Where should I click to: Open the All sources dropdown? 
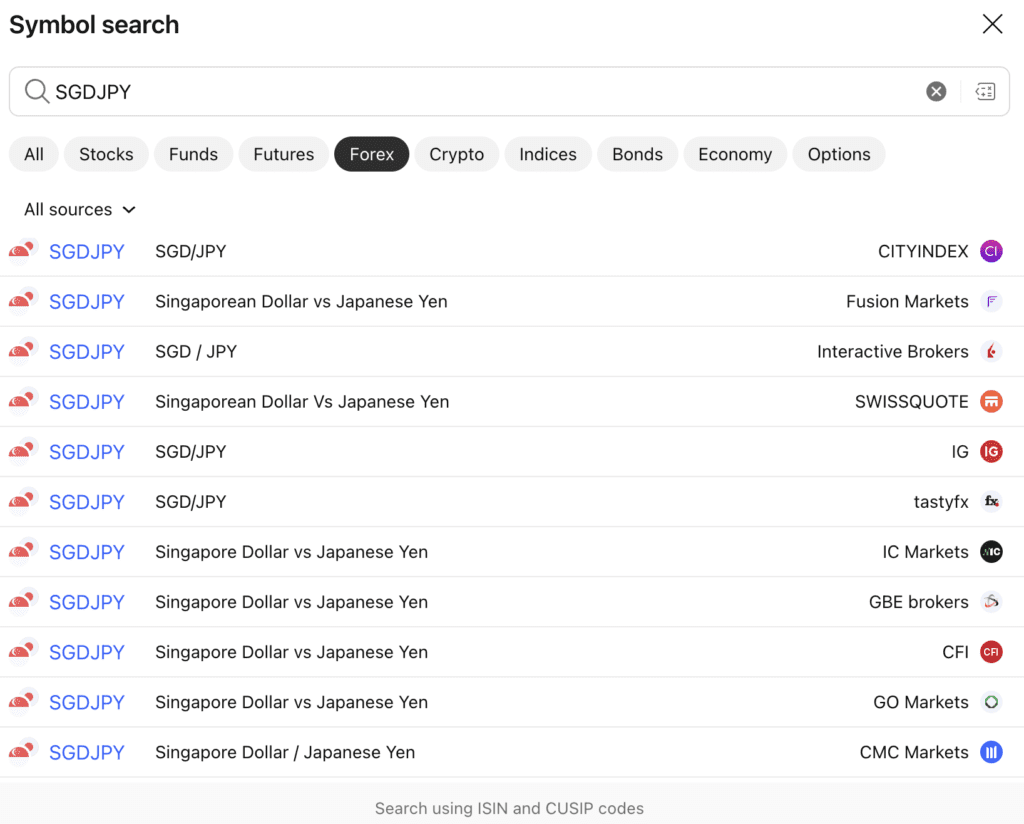(x=80, y=210)
